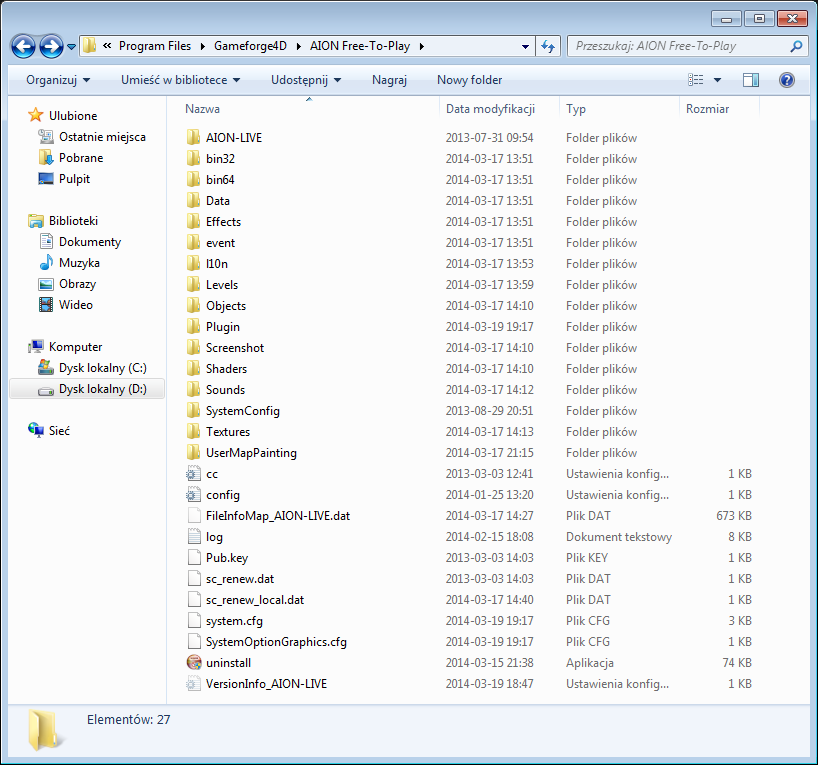Select file system.cfg
Viewport: 818px width, 765px height.
(234, 620)
